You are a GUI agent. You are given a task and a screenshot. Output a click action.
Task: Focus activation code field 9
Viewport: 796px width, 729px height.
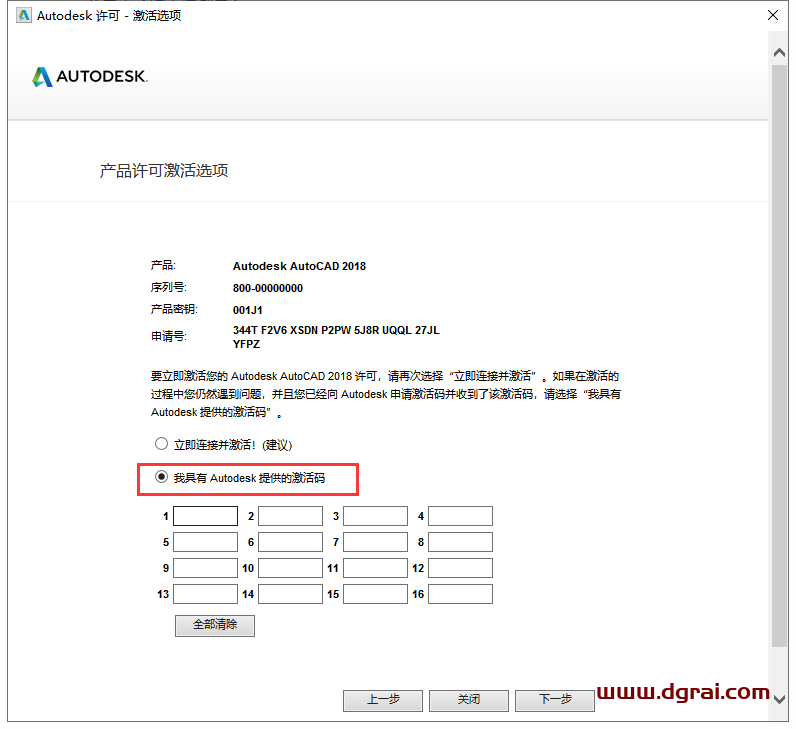(x=205, y=568)
